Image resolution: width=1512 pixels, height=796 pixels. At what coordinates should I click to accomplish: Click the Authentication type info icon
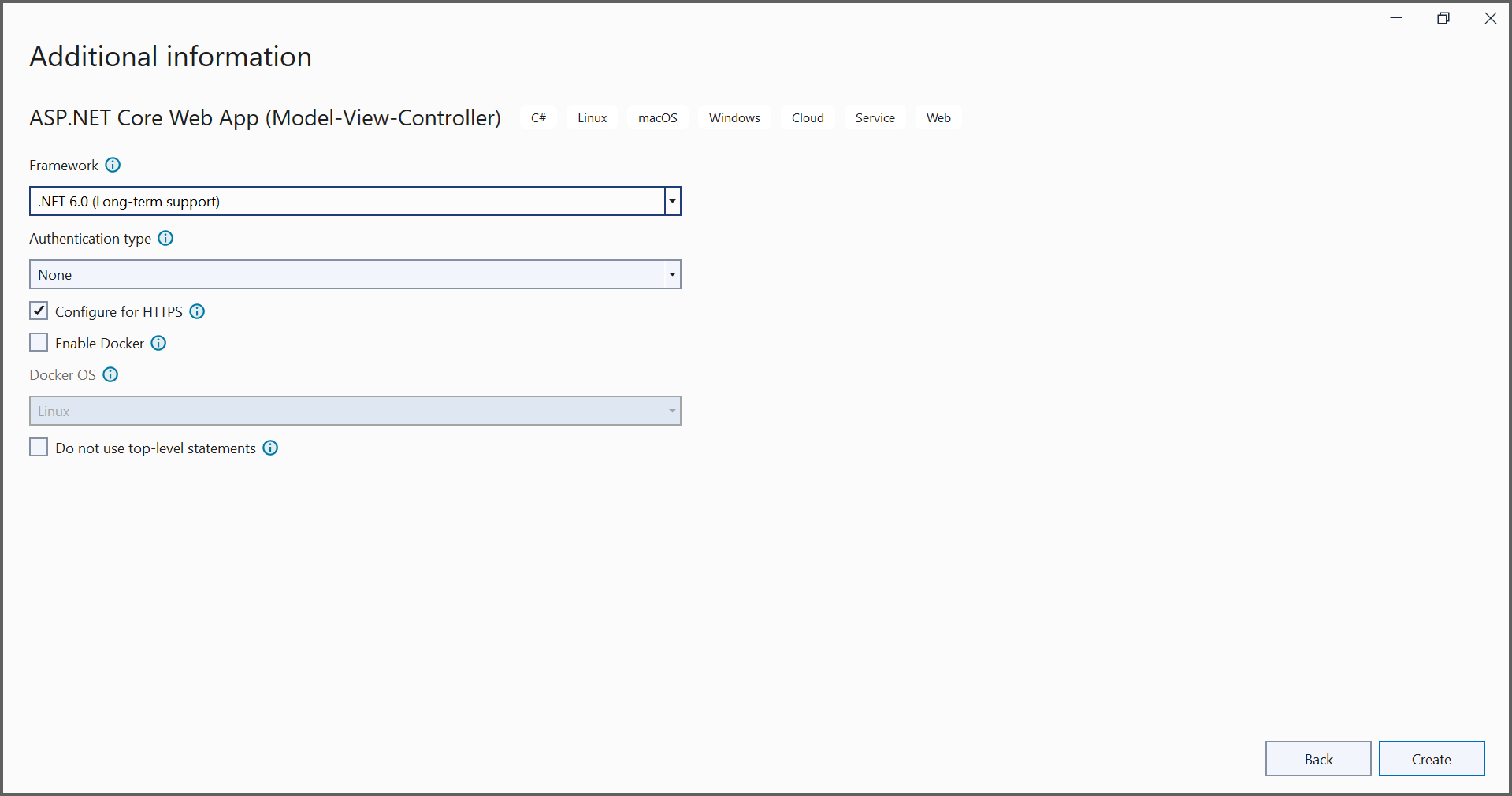165,238
